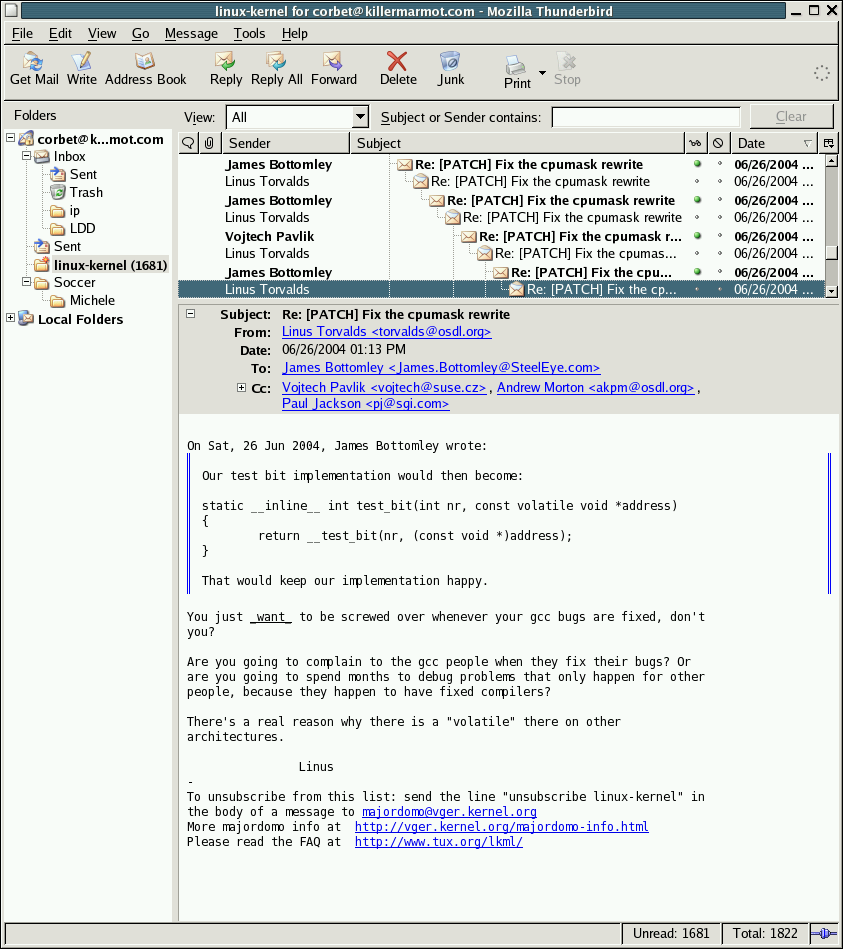
Task: Toggle threaded view in the message list header
Action: pyautogui.click(x=187, y=142)
